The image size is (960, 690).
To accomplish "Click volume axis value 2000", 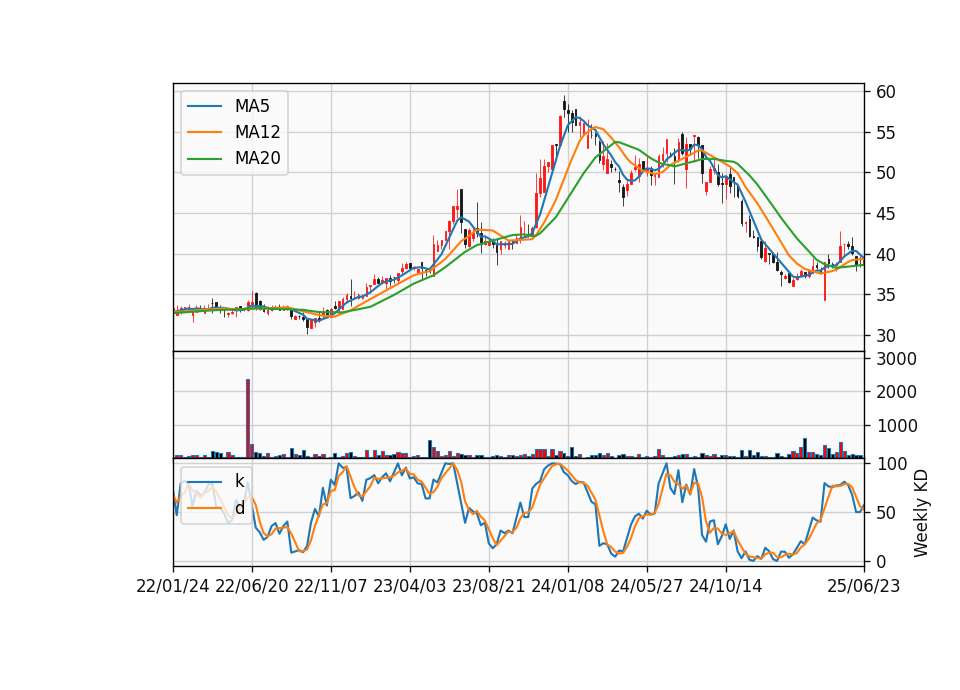I will click(896, 392).
